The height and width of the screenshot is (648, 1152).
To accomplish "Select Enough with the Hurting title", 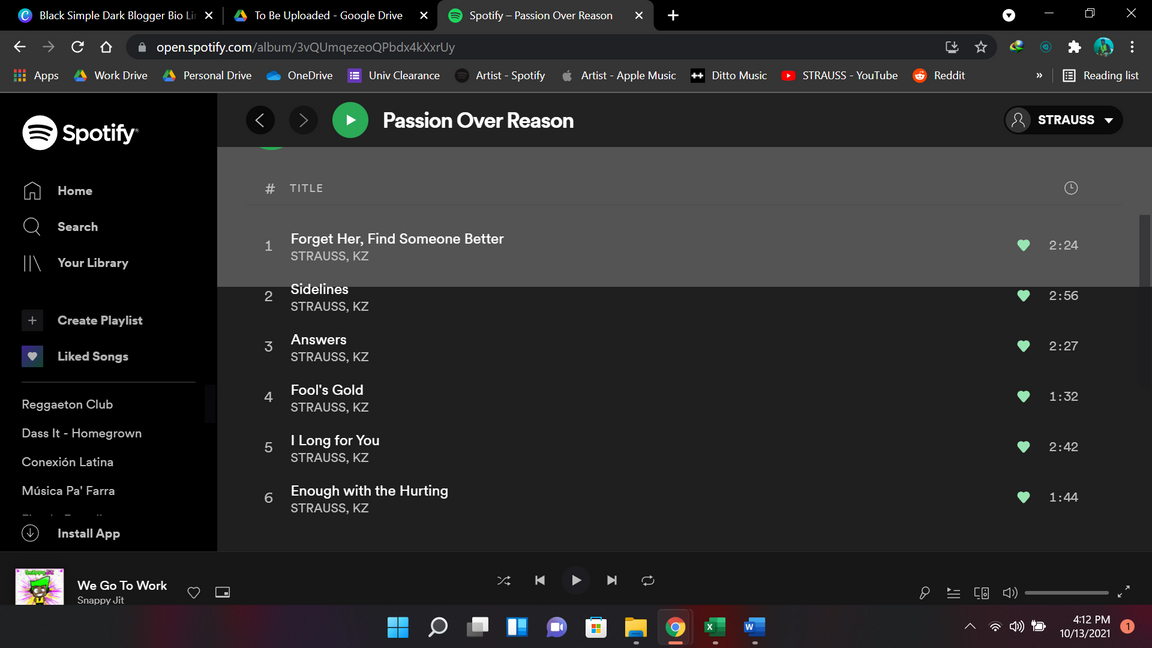I will click(369, 491).
